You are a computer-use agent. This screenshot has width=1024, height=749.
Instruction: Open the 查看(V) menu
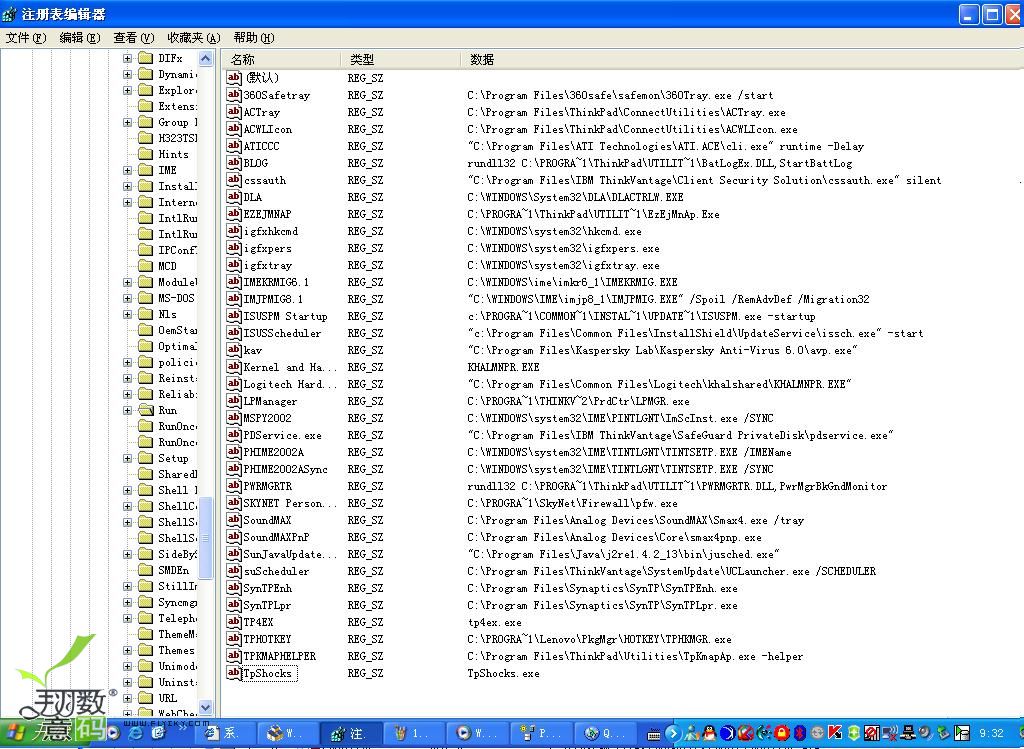point(134,38)
